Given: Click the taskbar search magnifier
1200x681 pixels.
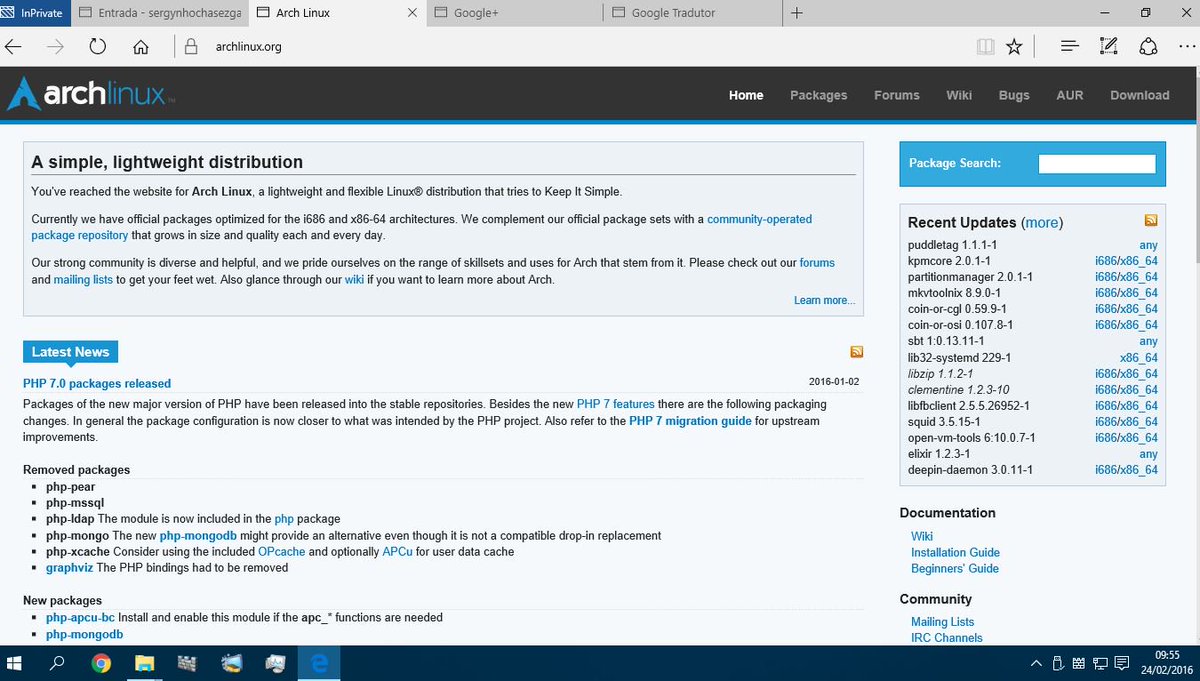Looking at the screenshot, I should [58, 663].
